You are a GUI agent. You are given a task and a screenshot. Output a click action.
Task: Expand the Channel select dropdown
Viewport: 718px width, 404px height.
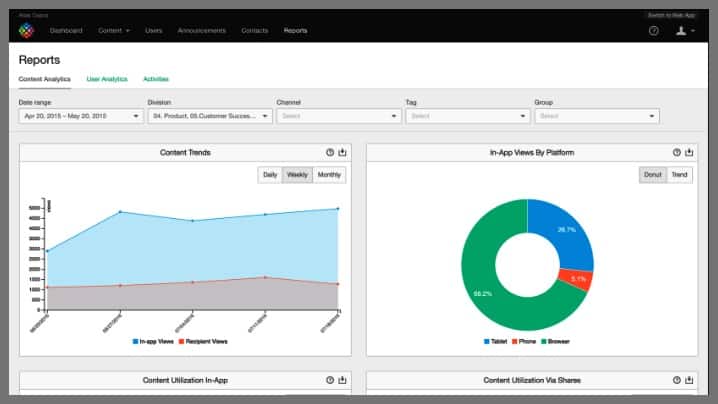[x=338, y=116]
